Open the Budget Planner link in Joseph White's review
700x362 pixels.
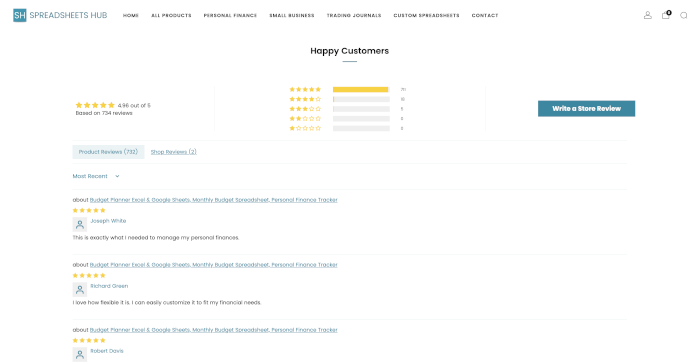coord(214,200)
